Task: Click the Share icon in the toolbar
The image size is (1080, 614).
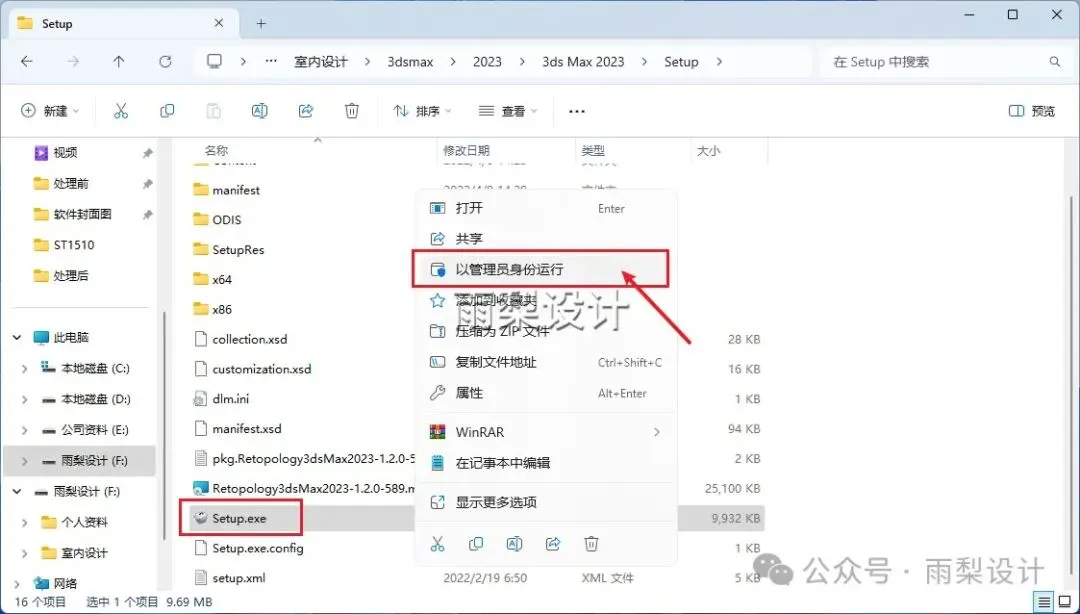Action: click(306, 111)
